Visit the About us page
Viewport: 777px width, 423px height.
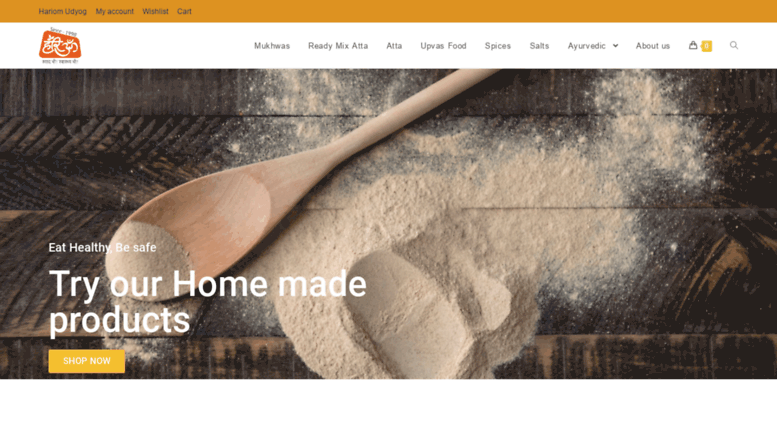click(x=653, y=46)
